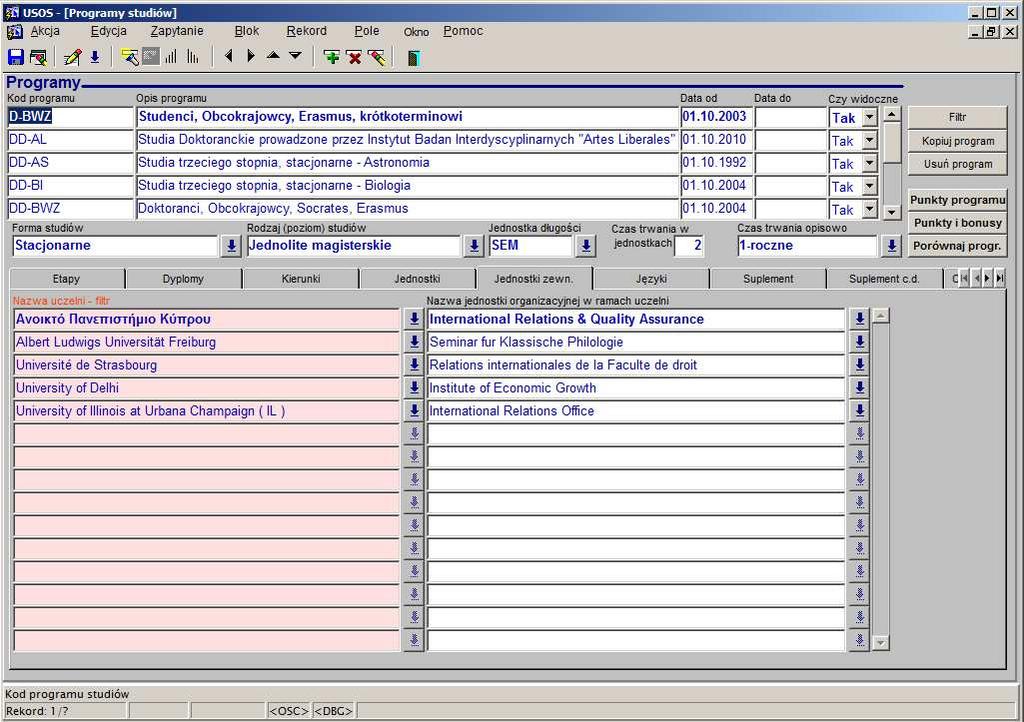Click the Kopiuj program button

[957, 141]
